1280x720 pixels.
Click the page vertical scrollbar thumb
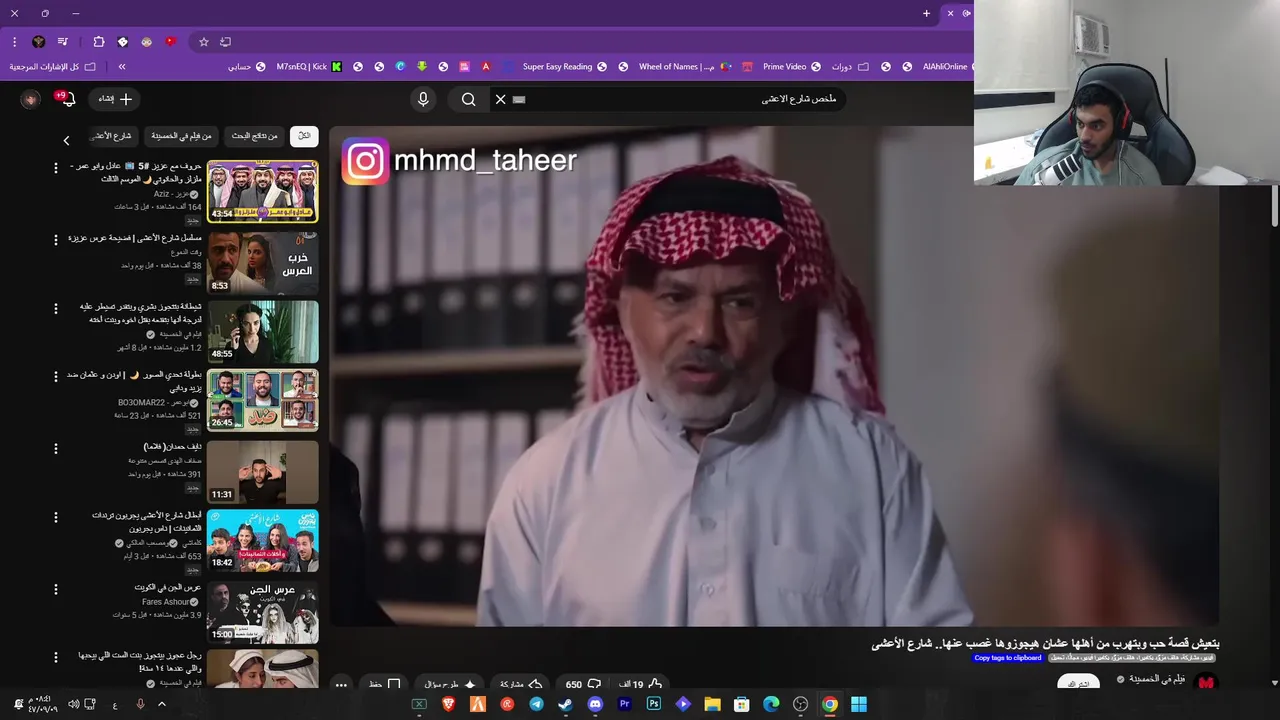[x=1275, y=205]
